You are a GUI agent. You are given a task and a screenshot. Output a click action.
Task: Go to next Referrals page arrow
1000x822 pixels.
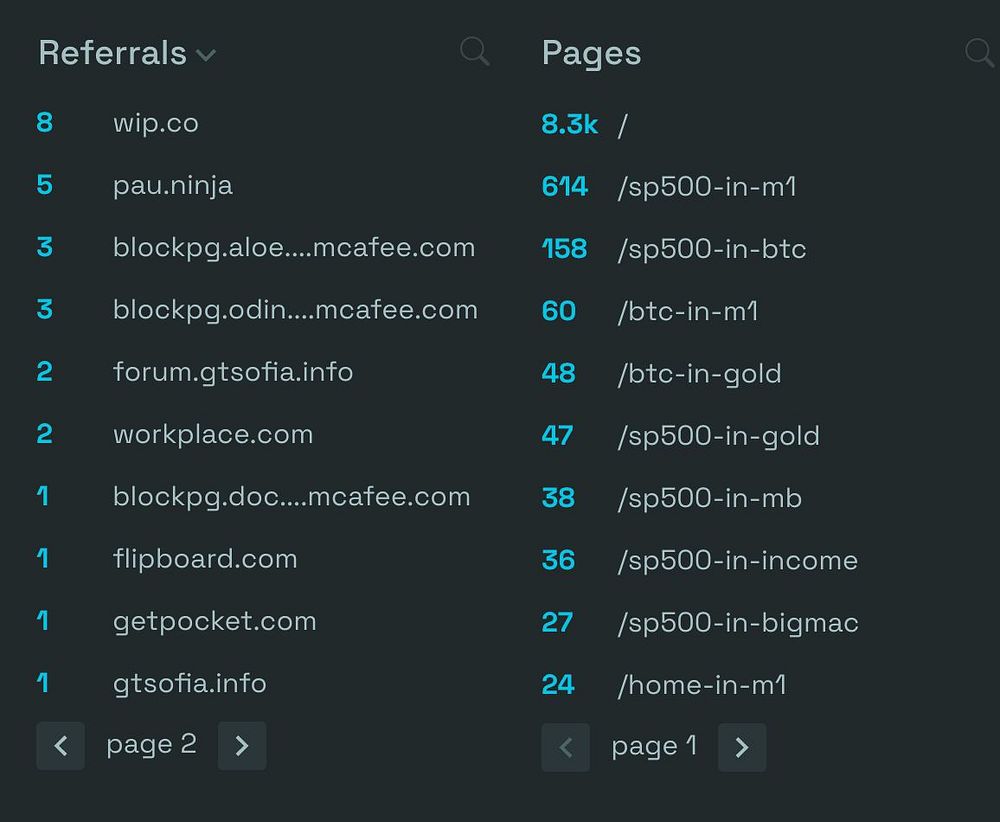(x=241, y=746)
